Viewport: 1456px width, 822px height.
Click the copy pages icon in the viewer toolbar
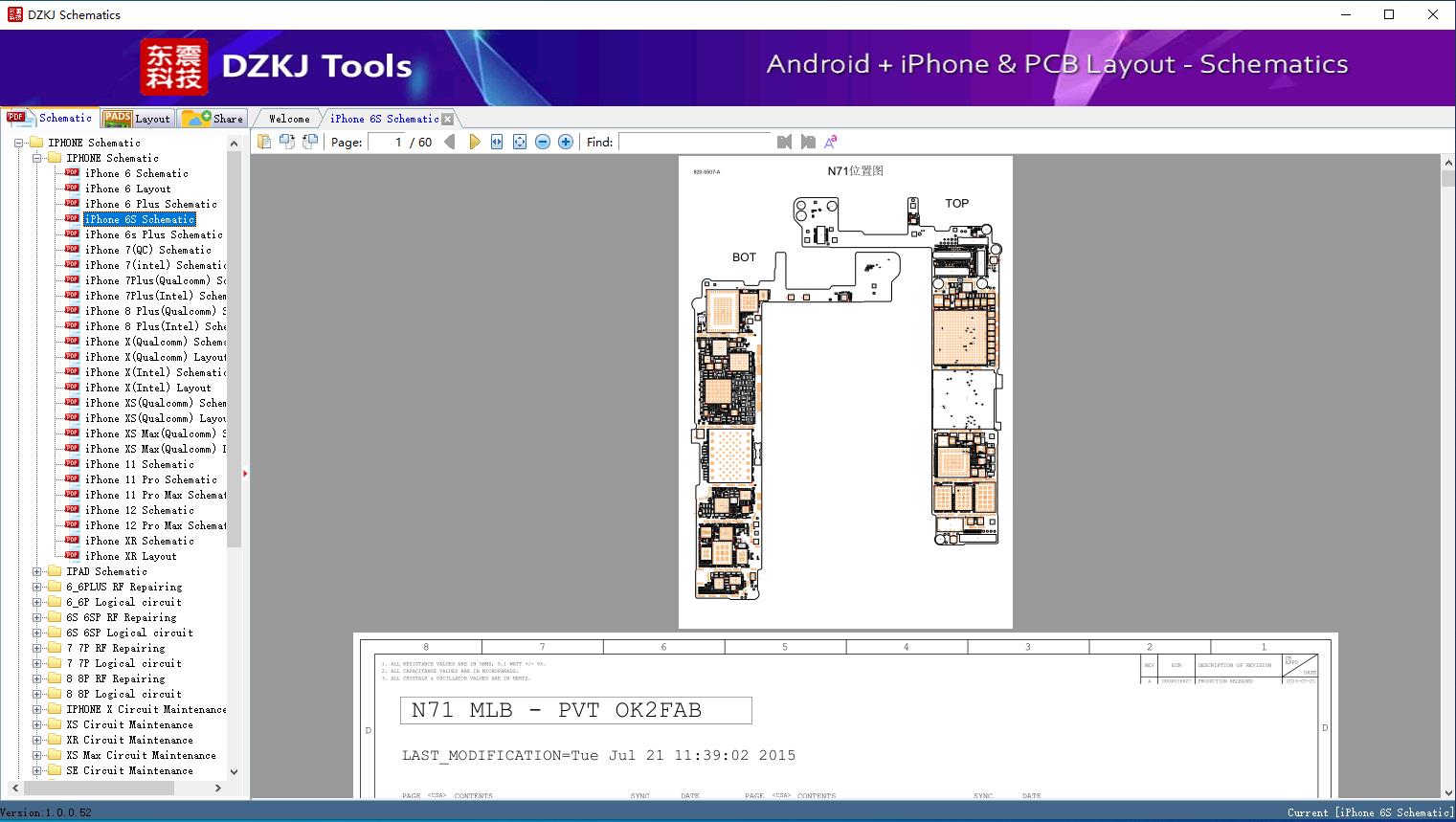pos(263,142)
